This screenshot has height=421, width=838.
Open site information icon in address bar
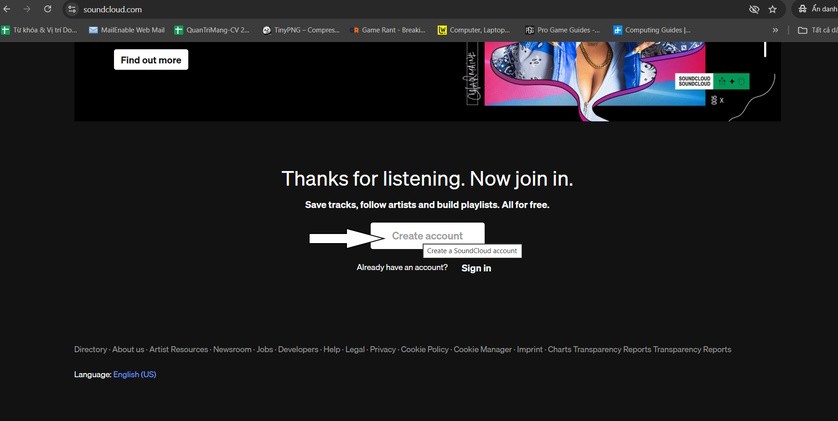click(x=72, y=9)
